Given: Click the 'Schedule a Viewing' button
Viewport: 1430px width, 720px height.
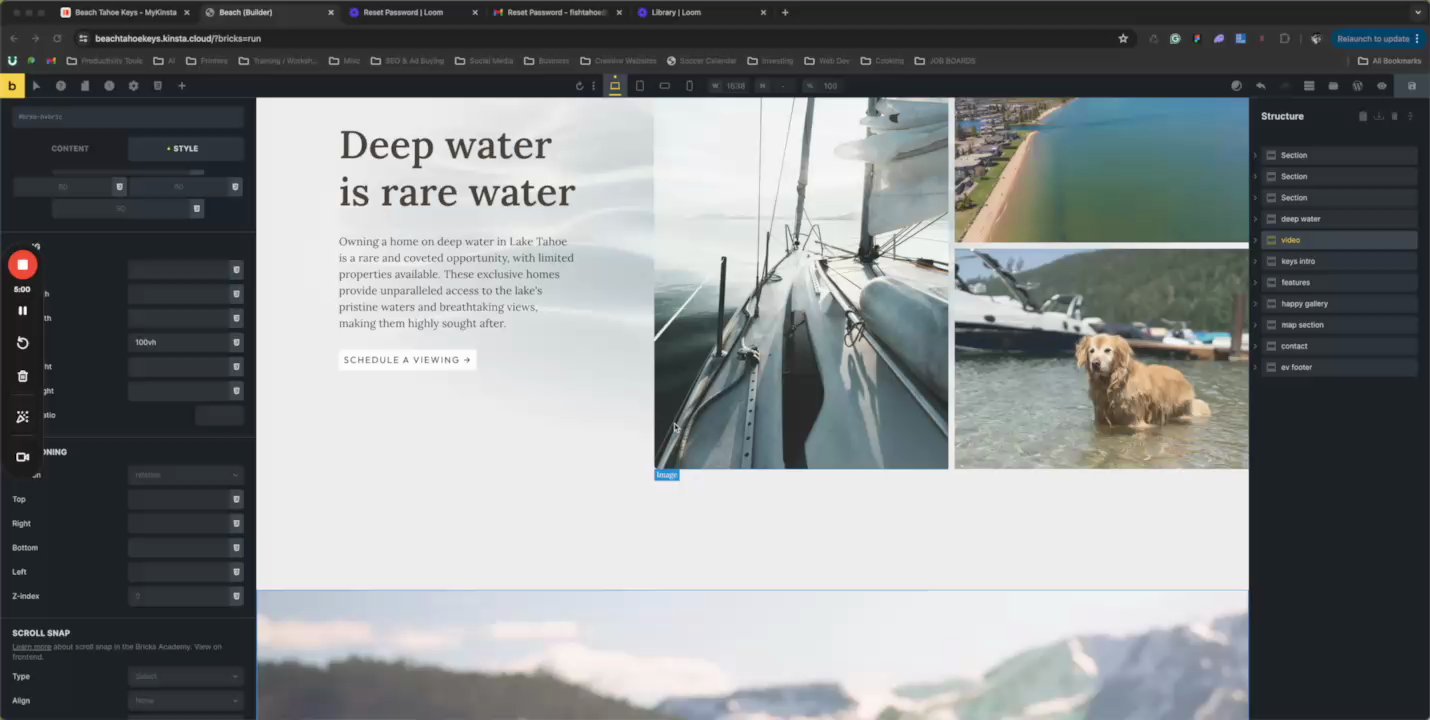Looking at the screenshot, I should click(407, 360).
